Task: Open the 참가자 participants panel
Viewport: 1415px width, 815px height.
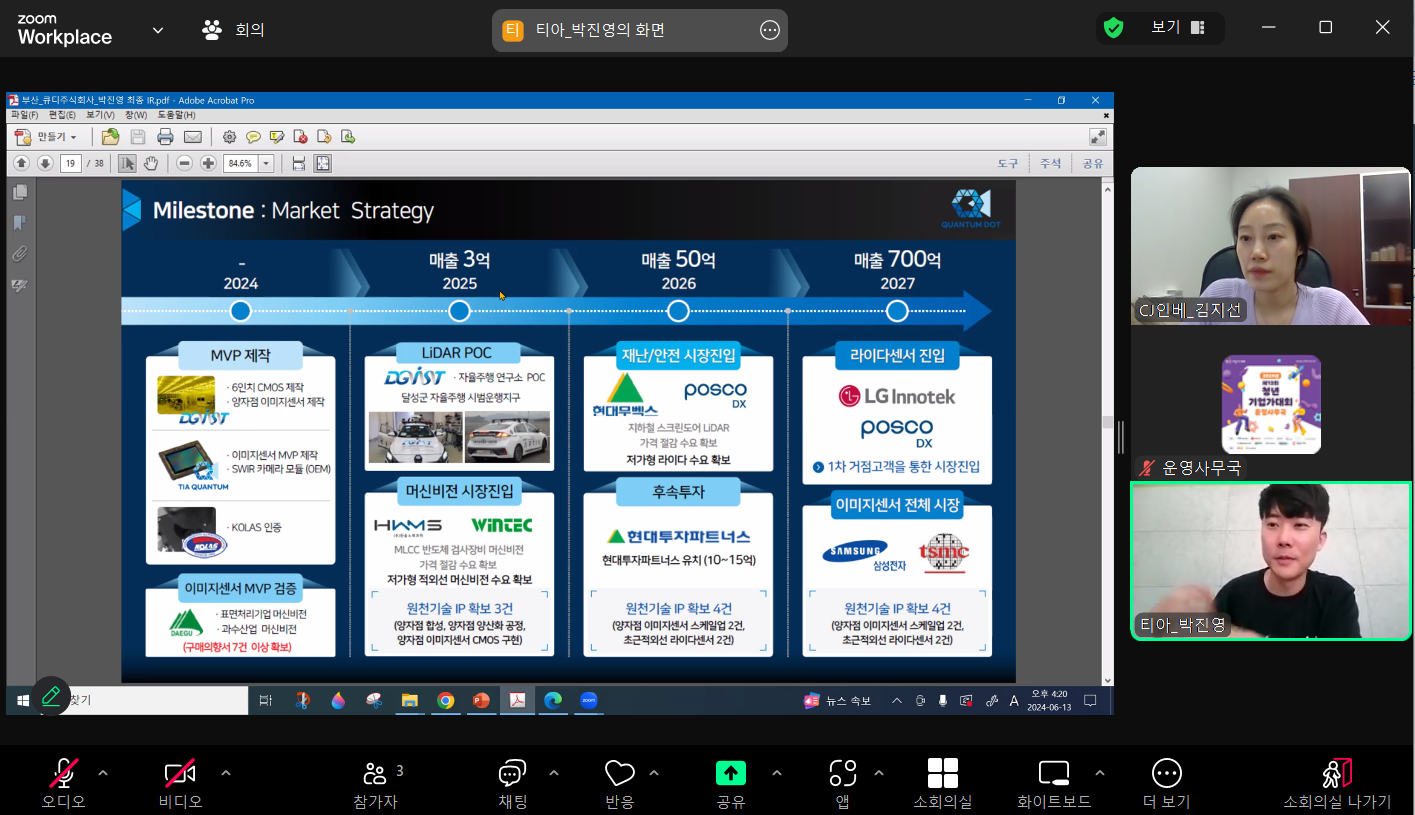Action: (x=376, y=783)
